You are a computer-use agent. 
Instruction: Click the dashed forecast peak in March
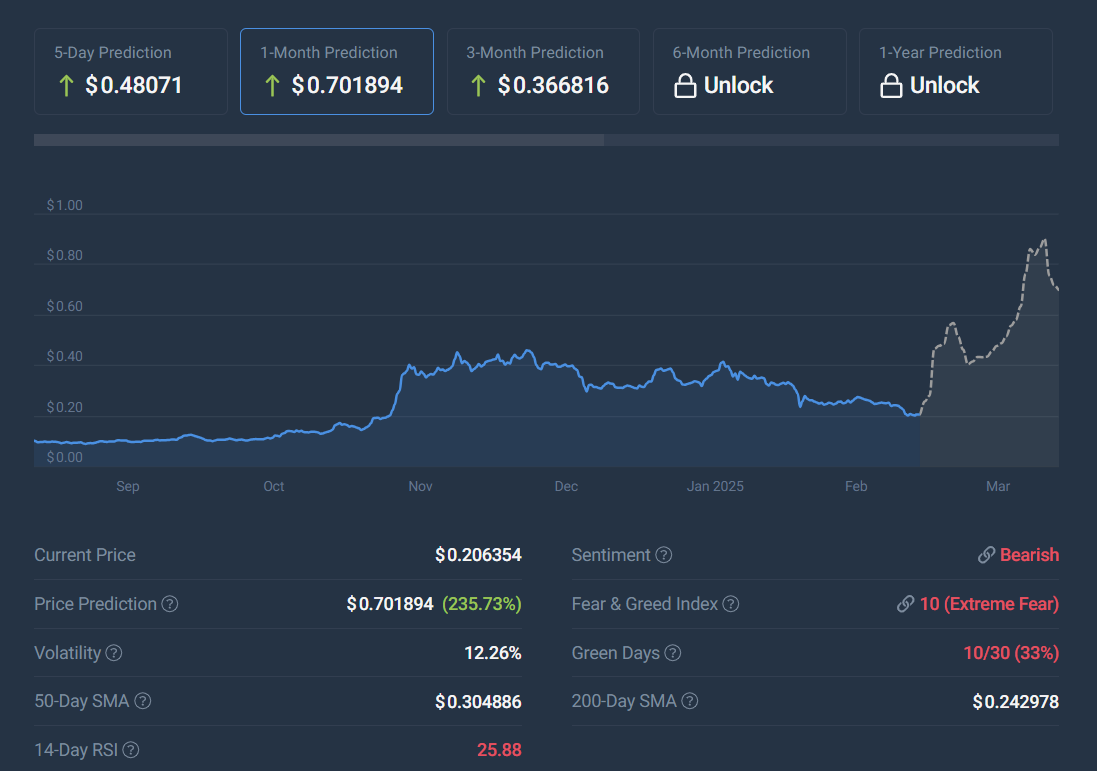click(x=1044, y=241)
